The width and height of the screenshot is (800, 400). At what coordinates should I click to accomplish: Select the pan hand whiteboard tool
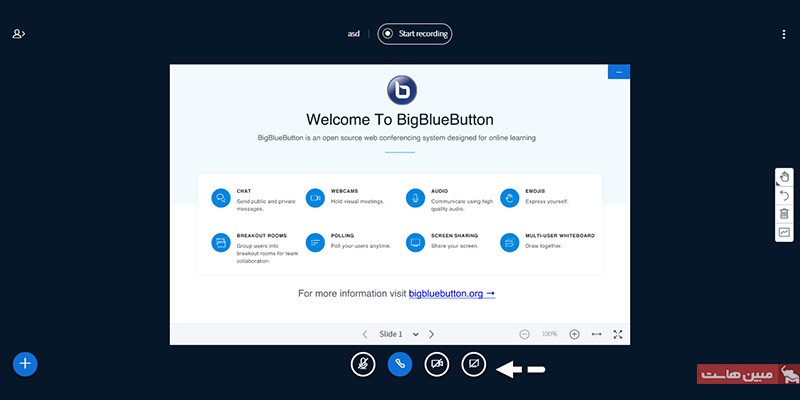coord(784,177)
